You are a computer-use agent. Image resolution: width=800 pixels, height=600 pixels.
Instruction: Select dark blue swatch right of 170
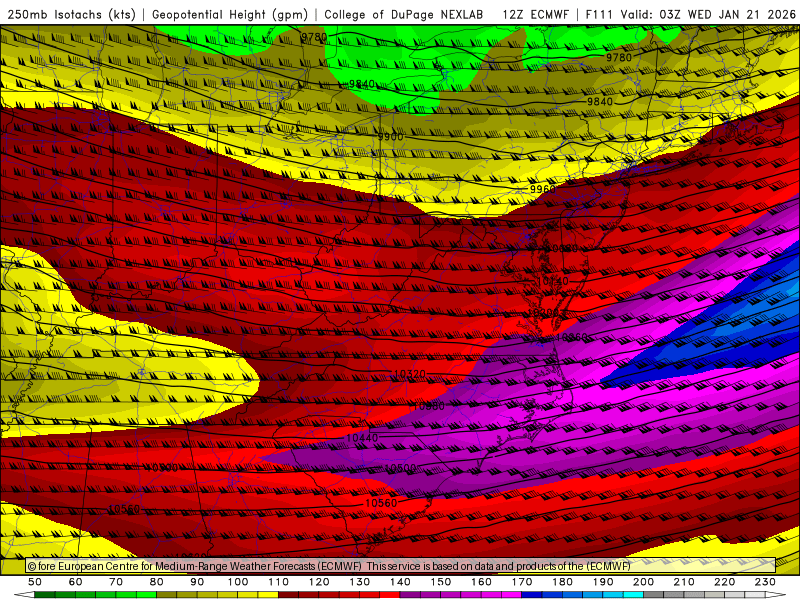[532, 595]
